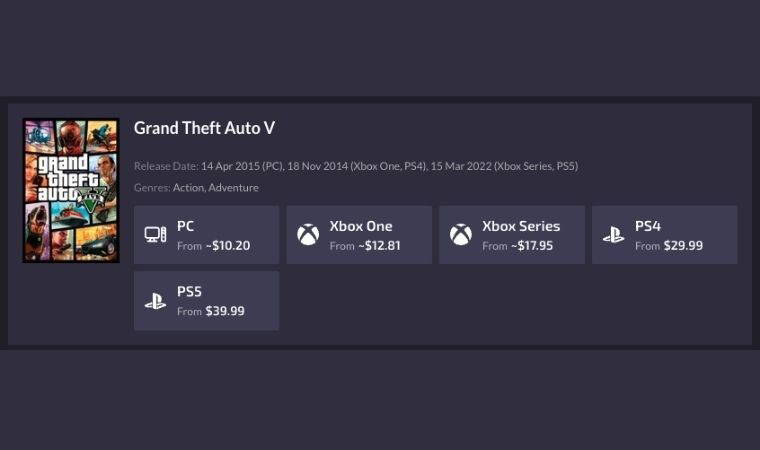The width and height of the screenshot is (760, 450).
Task: Click the PlayStation logo beside PS5
Action: 155,301
